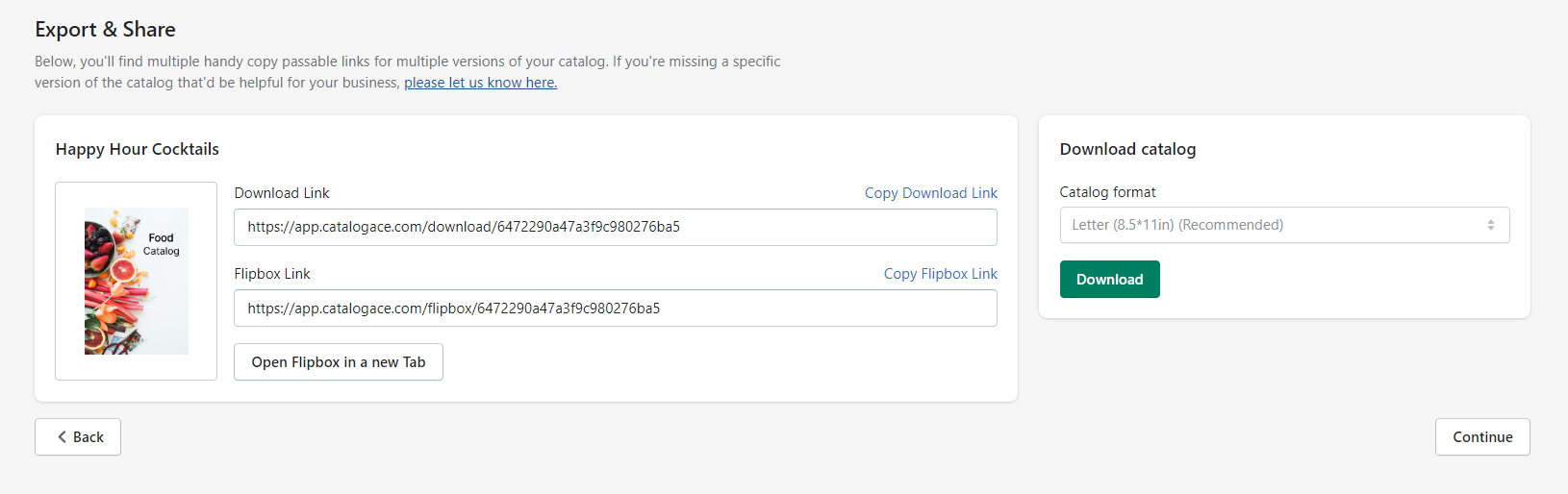The width and height of the screenshot is (1568, 494).
Task: Go back using the Back button
Action: click(78, 437)
